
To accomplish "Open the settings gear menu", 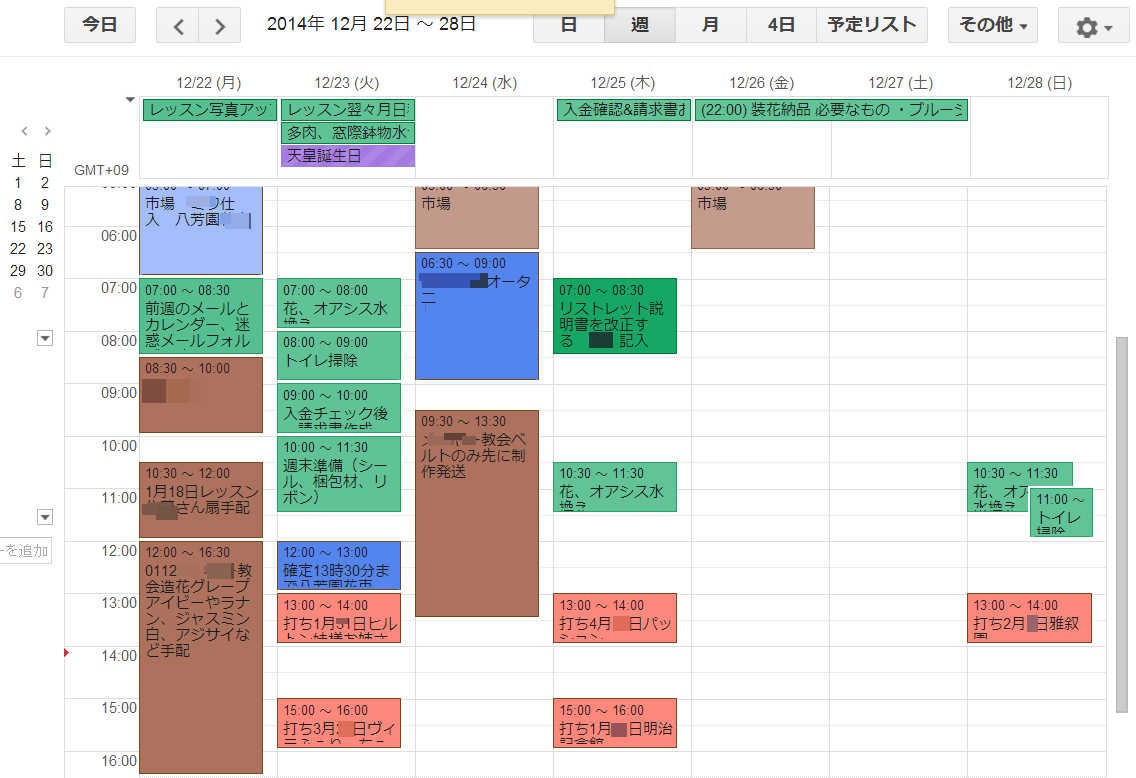I will click(1093, 26).
